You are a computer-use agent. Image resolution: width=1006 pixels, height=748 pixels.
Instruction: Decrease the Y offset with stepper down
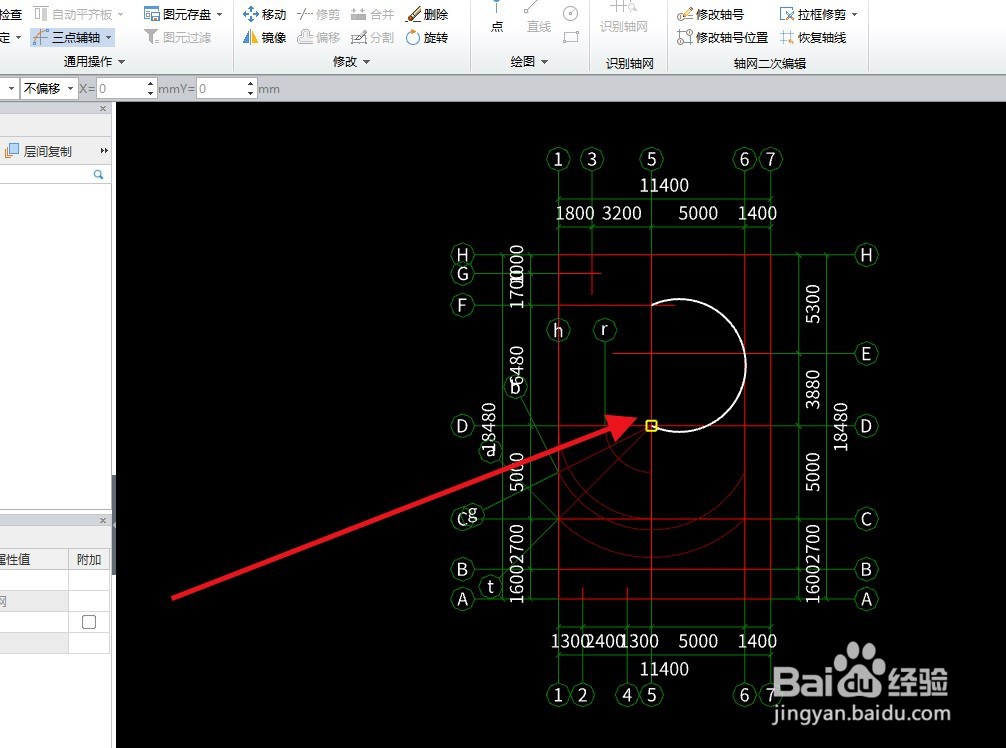point(251,94)
